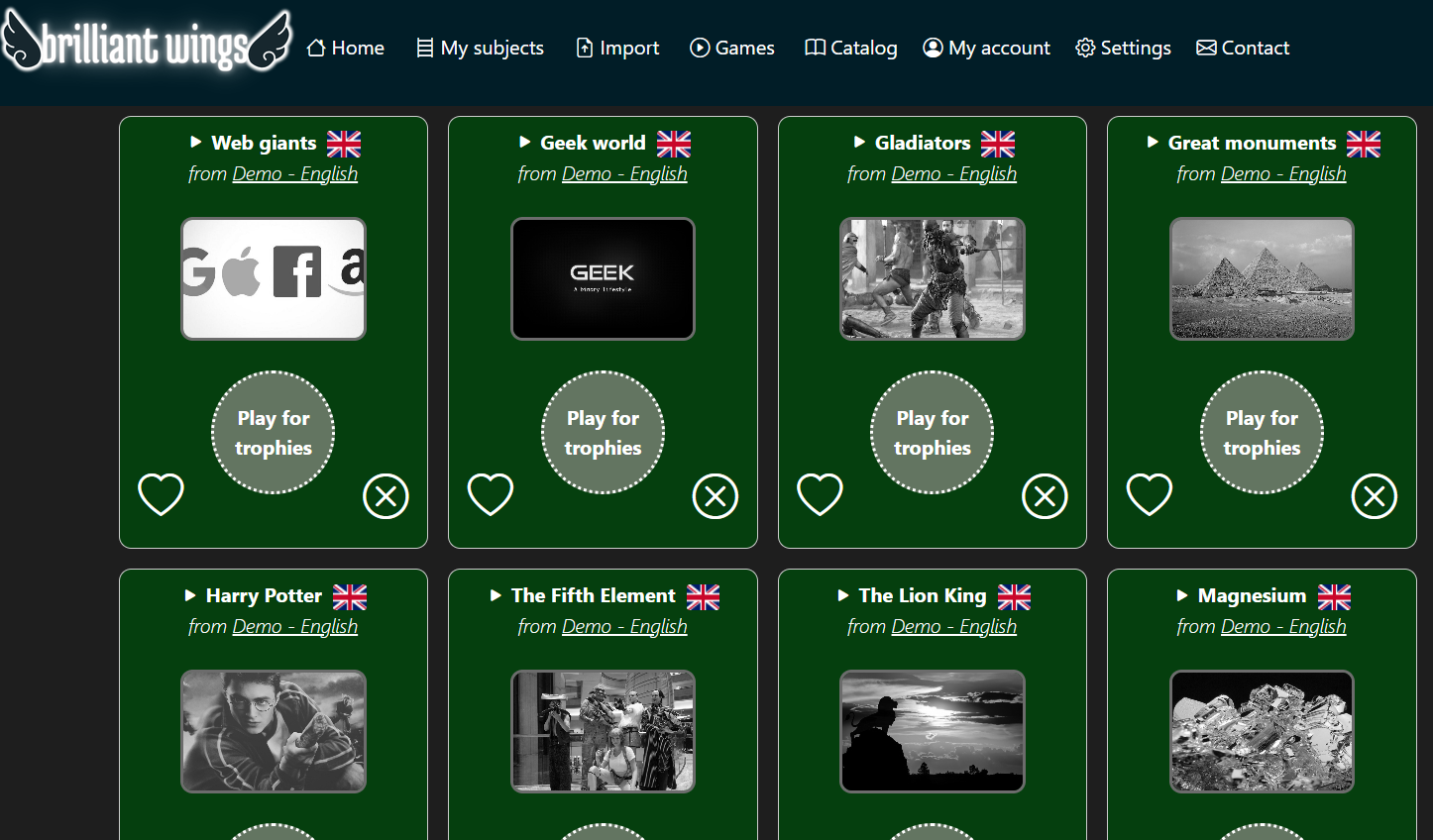The width and height of the screenshot is (1433, 840).
Task: Open Demo - English link under The Fifth Element
Action: pyautogui.click(x=624, y=626)
